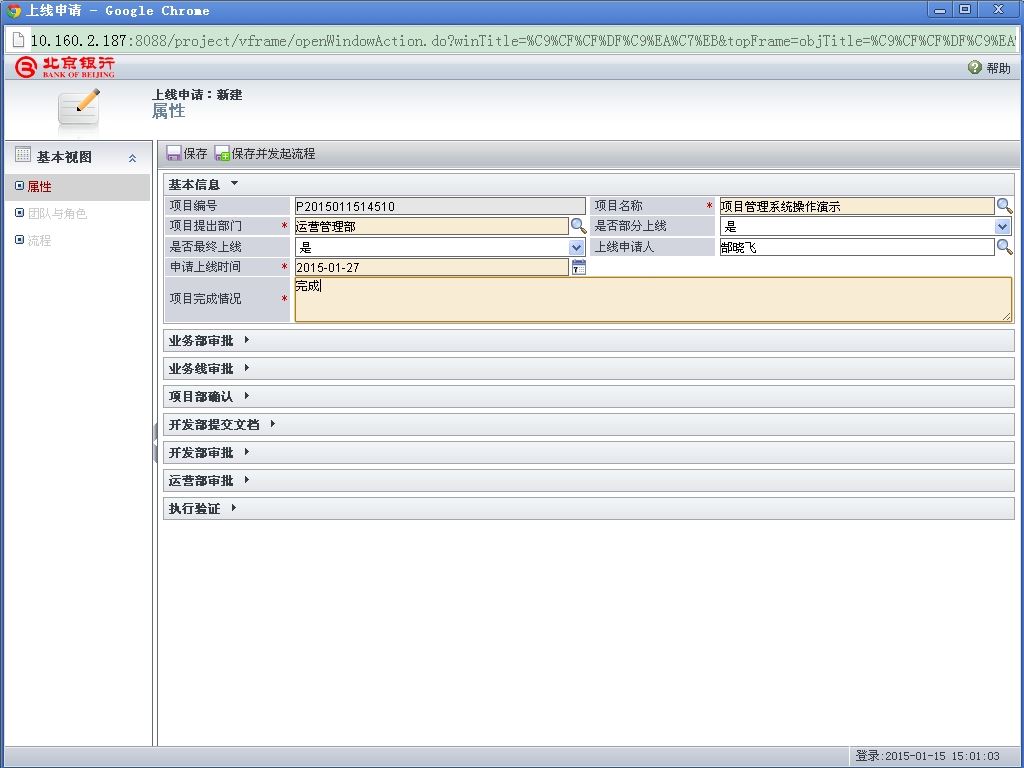Expand the 开发部审批 section
This screenshot has height=768, width=1024.
coord(247,452)
